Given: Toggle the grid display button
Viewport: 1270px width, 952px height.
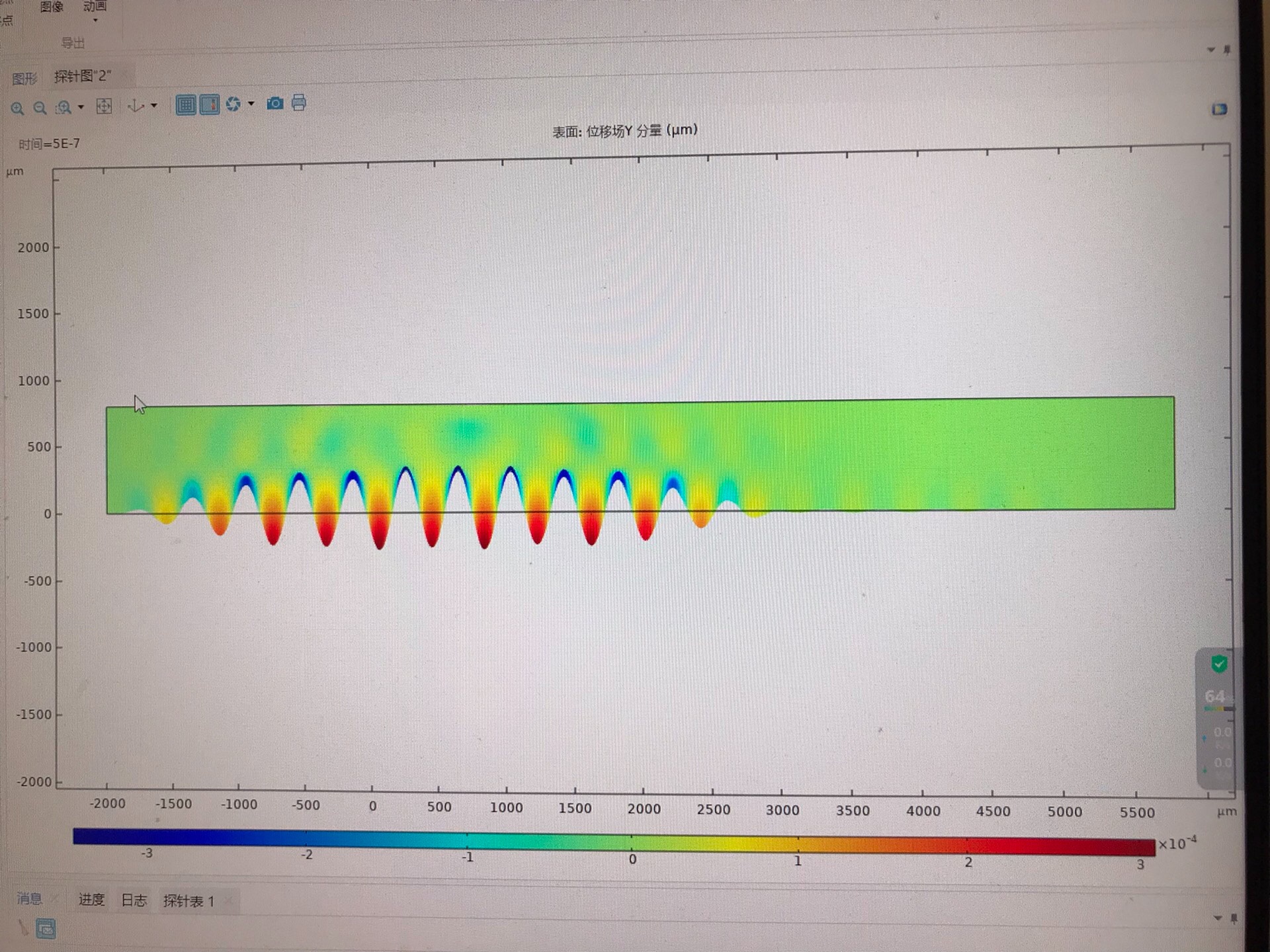Looking at the screenshot, I should (x=186, y=104).
